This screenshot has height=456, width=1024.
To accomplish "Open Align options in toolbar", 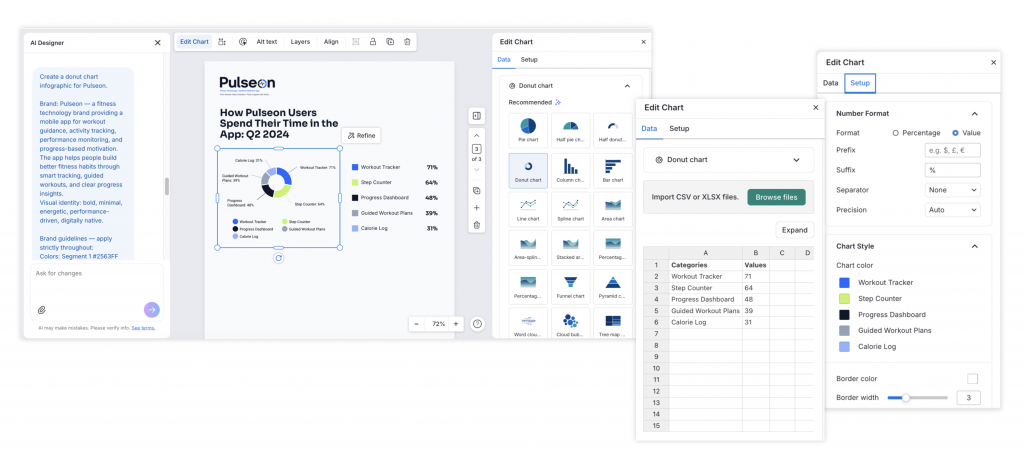I will pos(331,42).
